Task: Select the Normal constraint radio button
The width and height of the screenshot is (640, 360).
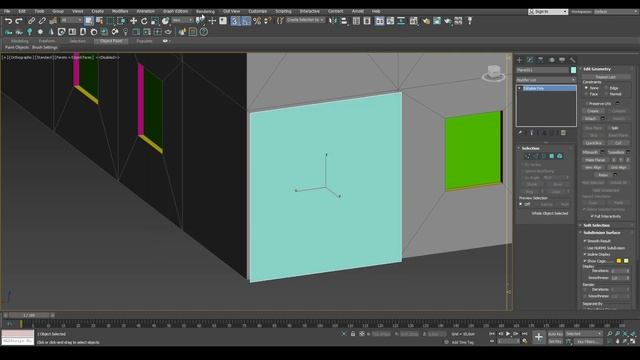Action: click(606, 94)
